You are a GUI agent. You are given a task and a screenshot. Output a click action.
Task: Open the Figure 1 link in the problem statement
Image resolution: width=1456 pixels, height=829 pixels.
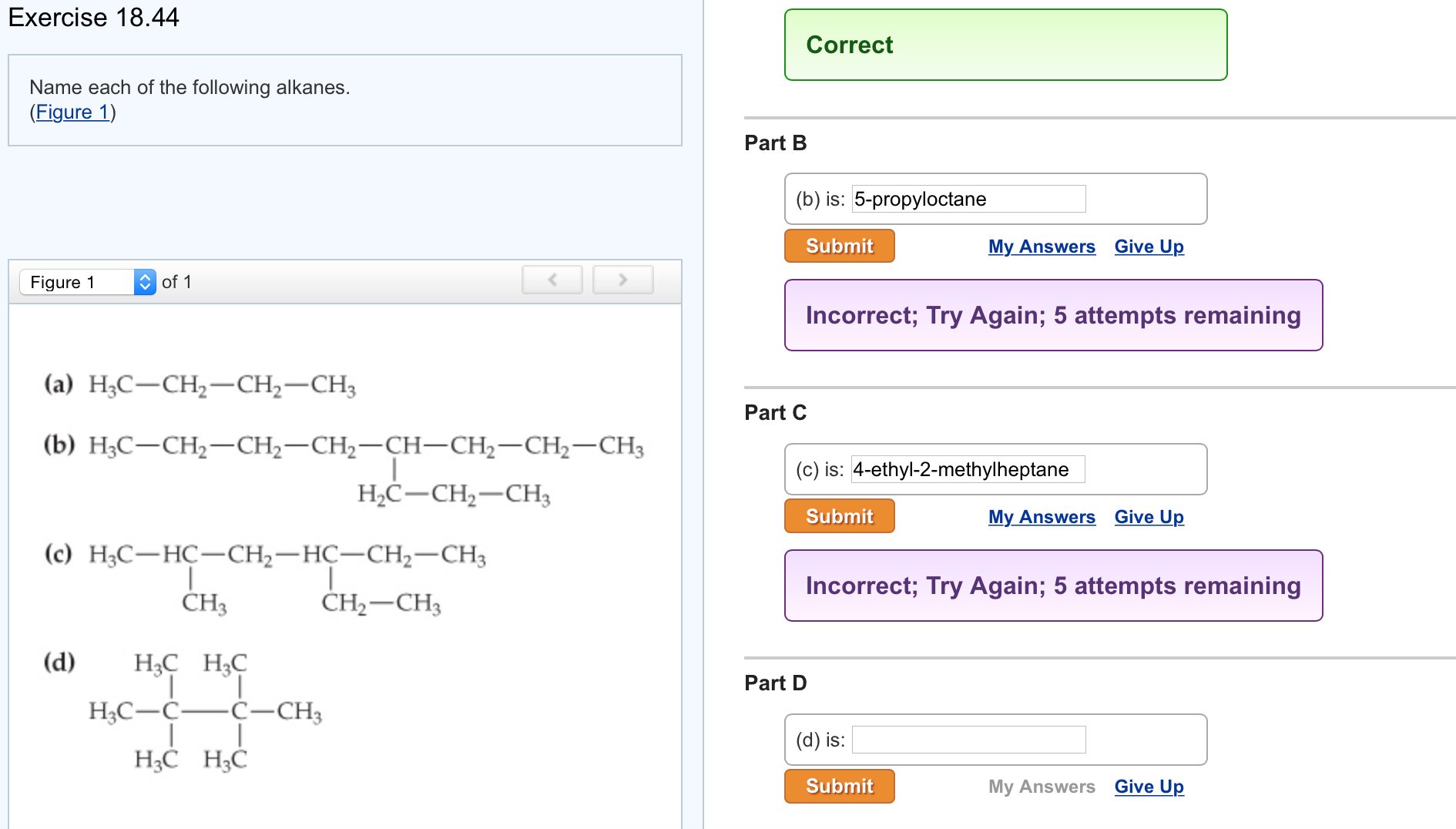tap(72, 112)
